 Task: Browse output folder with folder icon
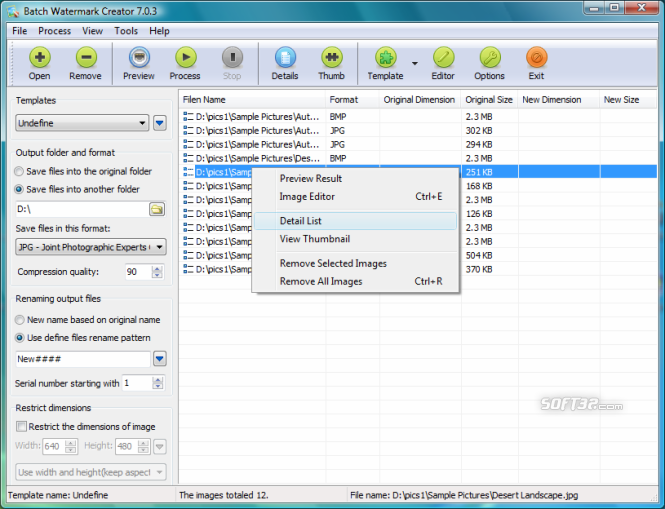click(157, 209)
